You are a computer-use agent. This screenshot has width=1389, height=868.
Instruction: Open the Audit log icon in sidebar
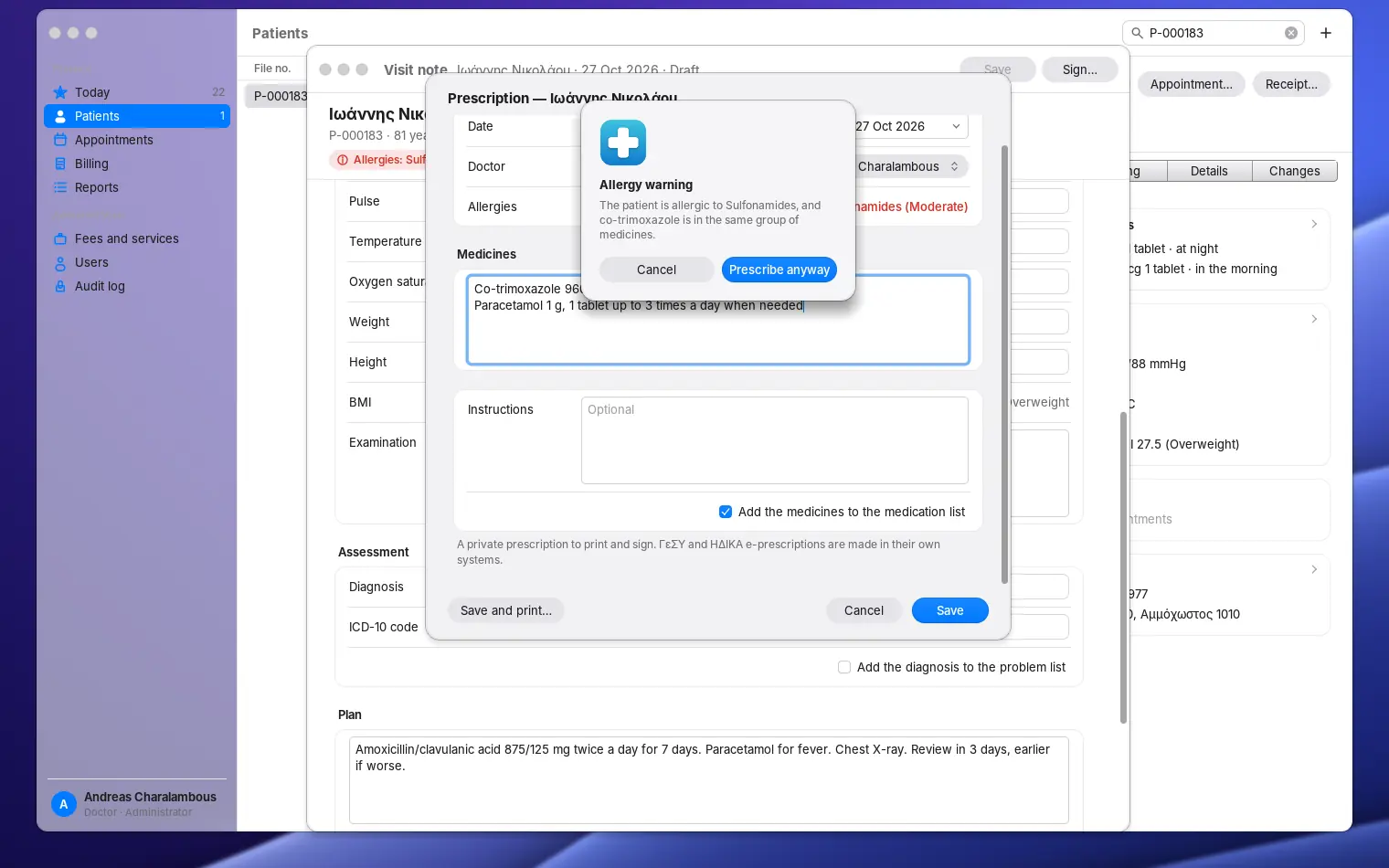tap(60, 286)
